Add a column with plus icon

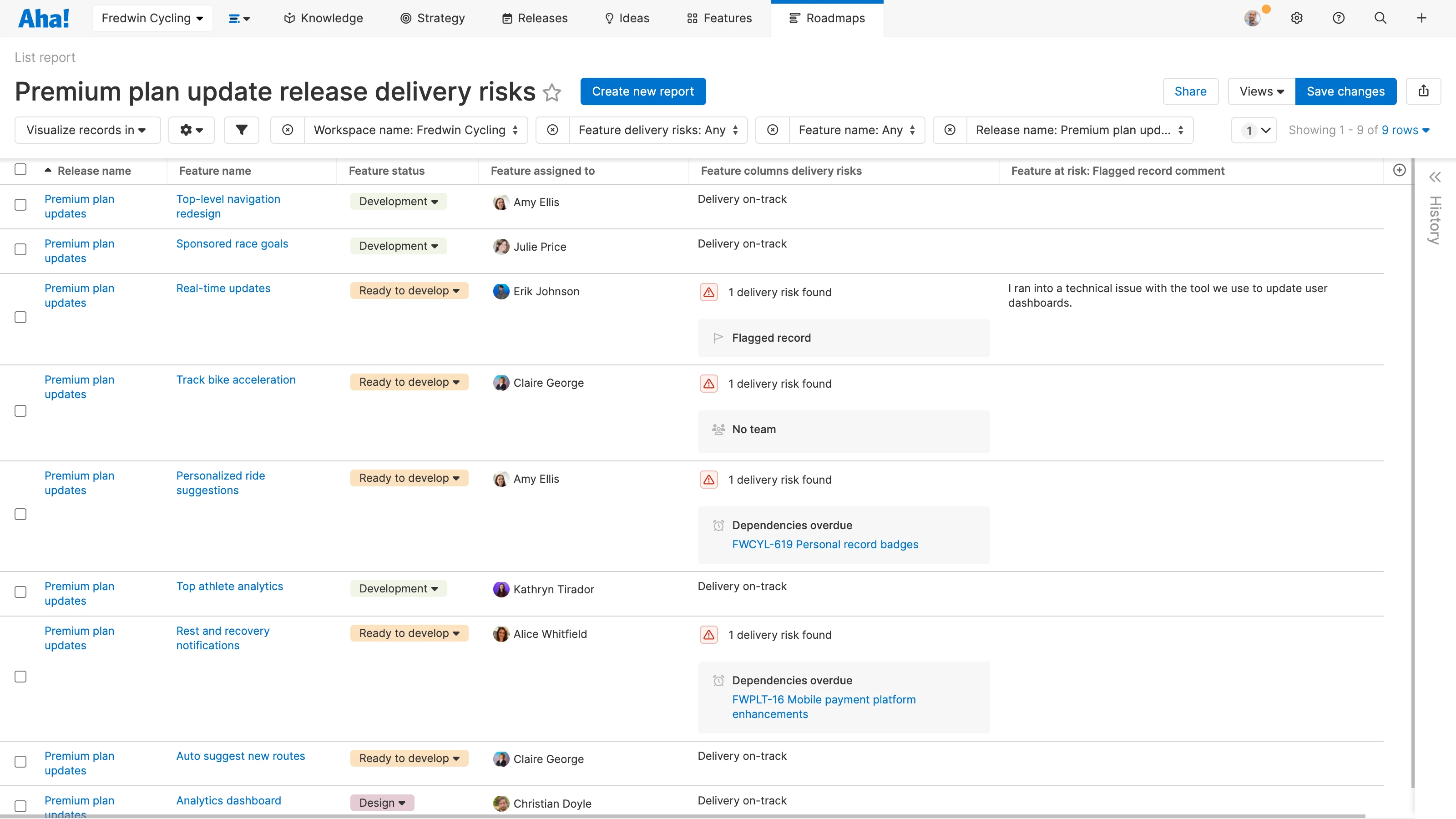click(x=1400, y=170)
